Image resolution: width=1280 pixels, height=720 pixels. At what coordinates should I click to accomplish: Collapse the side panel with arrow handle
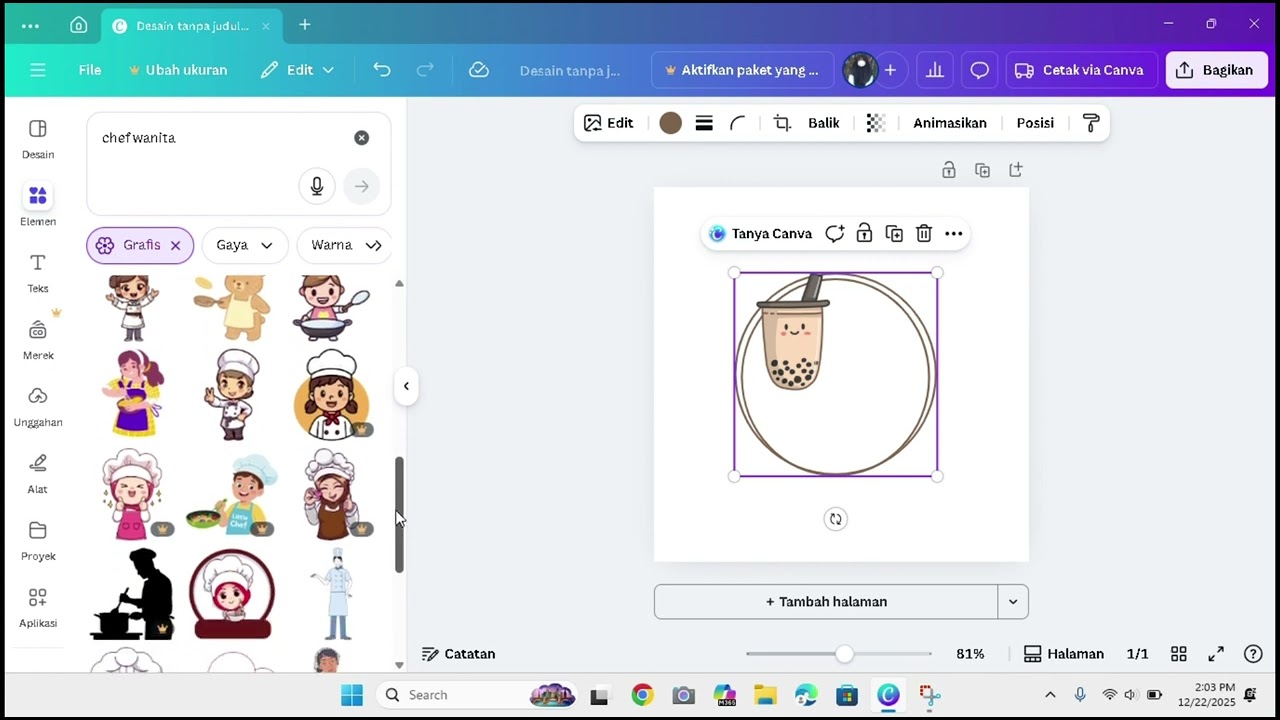[406, 386]
